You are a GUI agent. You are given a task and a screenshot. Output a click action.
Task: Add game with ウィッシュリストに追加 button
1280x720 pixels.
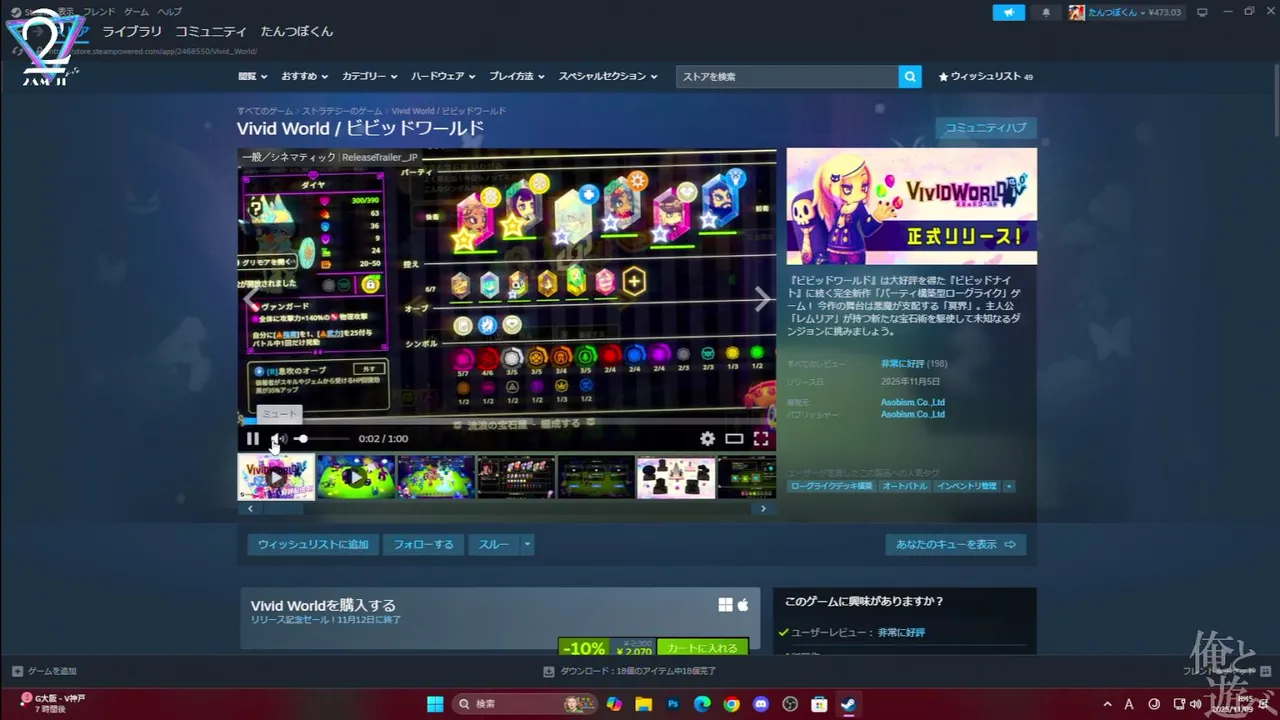[x=313, y=545]
